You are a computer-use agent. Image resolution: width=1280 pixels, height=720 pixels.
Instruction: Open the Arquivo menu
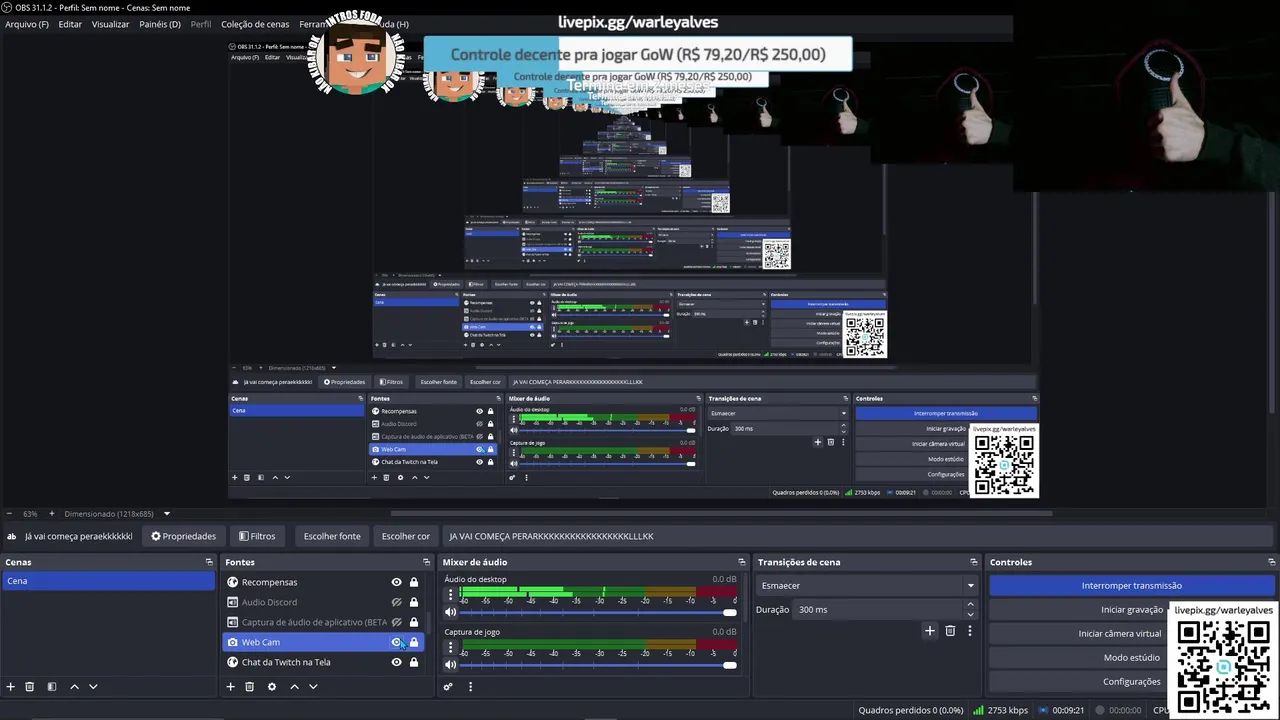tap(27, 24)
